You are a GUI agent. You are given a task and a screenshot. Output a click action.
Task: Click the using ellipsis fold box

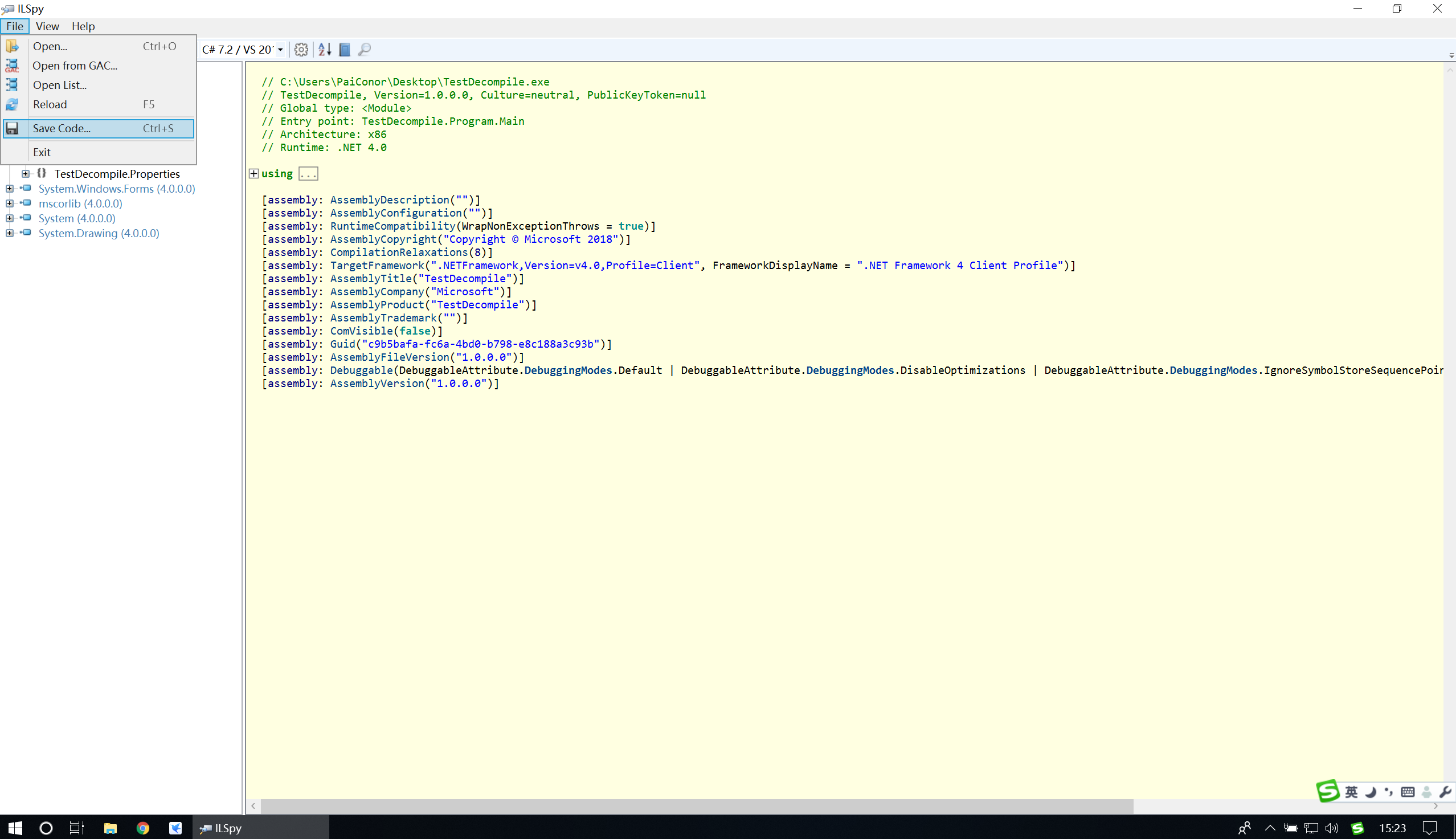pyautogui.click(x=308, y=173)
